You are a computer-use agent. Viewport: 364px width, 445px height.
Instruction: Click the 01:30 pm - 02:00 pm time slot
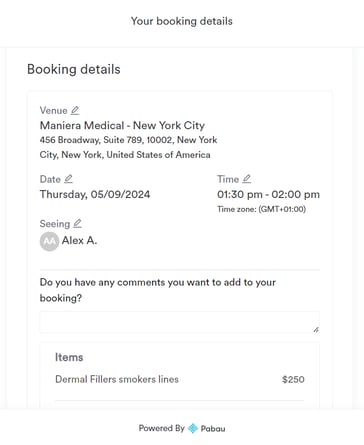[268, 194]
